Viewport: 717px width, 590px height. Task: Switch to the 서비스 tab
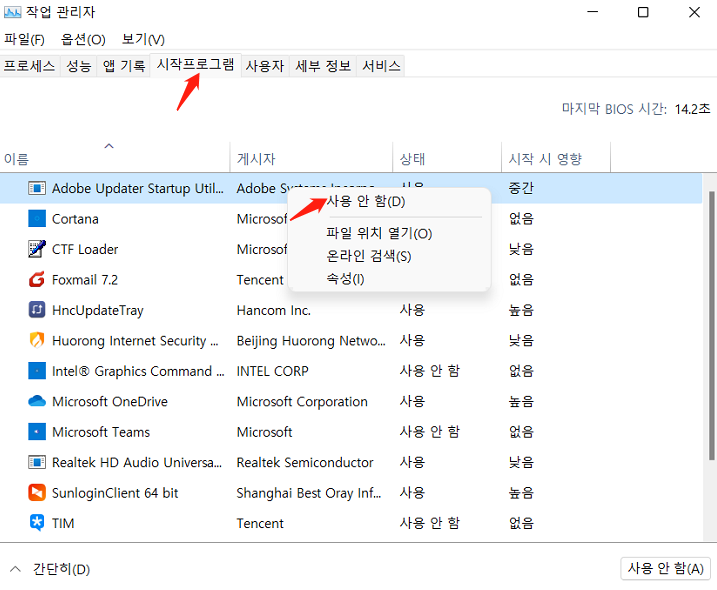[381, 66]
